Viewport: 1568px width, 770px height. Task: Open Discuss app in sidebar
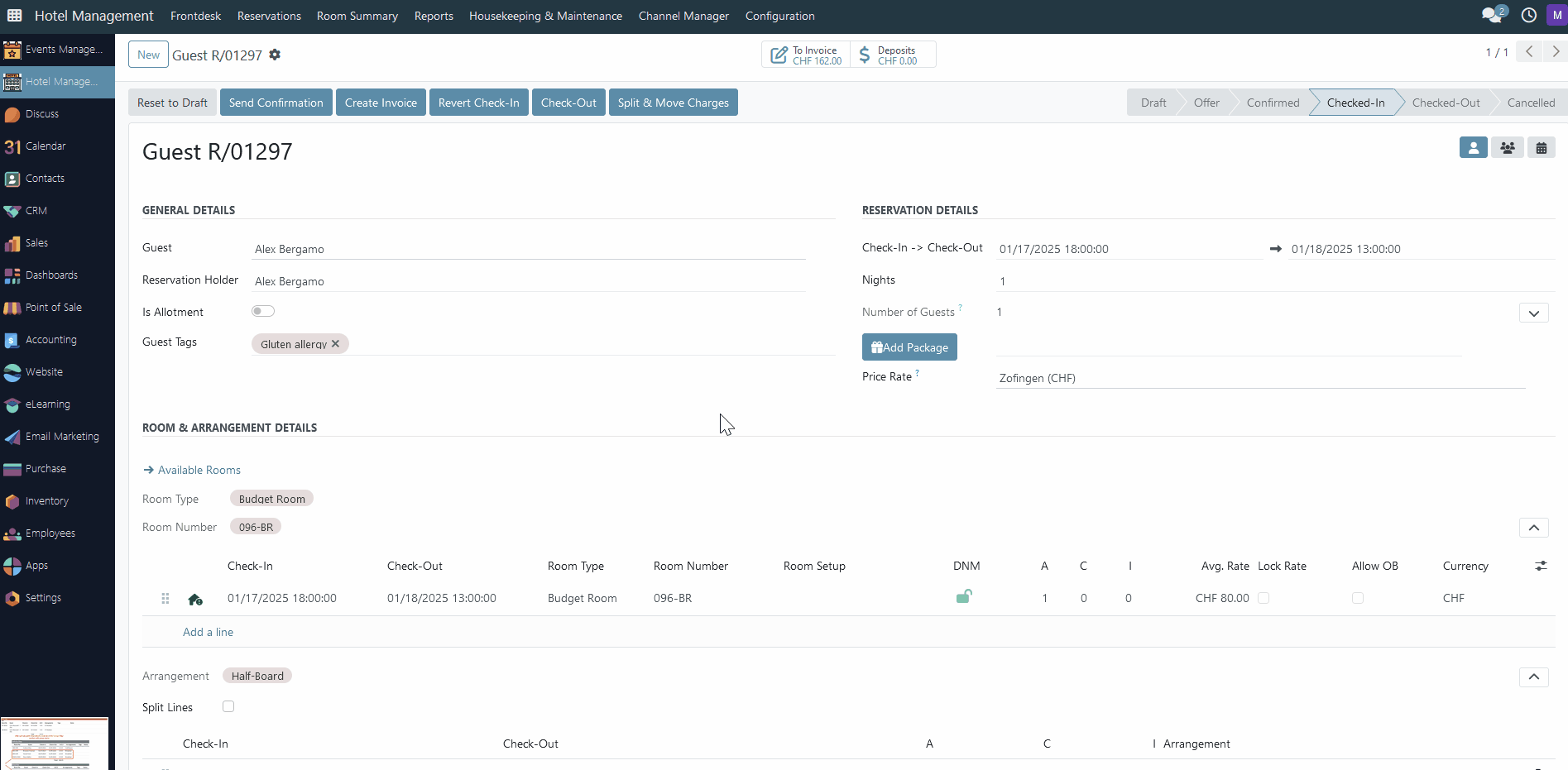tap(57, 114)
